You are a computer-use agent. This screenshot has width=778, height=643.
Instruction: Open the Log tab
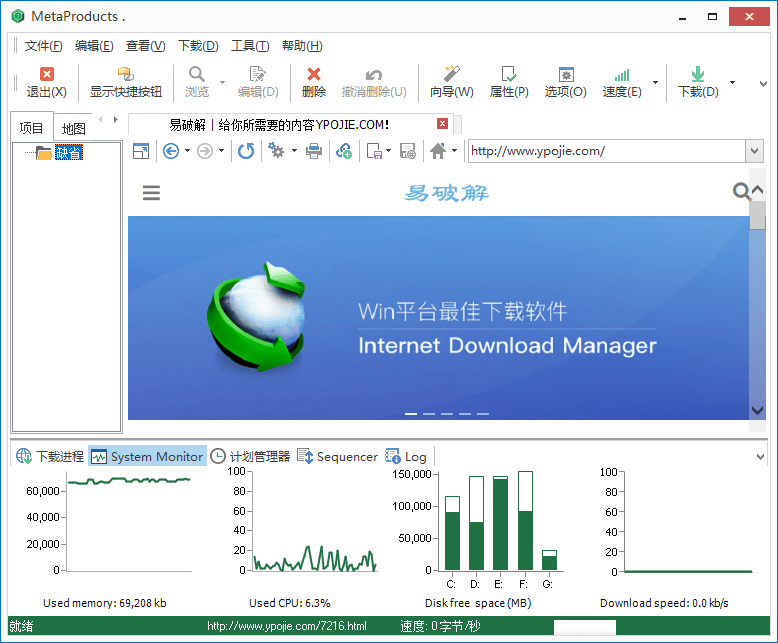pyautogui.click(x=406, y=456)
